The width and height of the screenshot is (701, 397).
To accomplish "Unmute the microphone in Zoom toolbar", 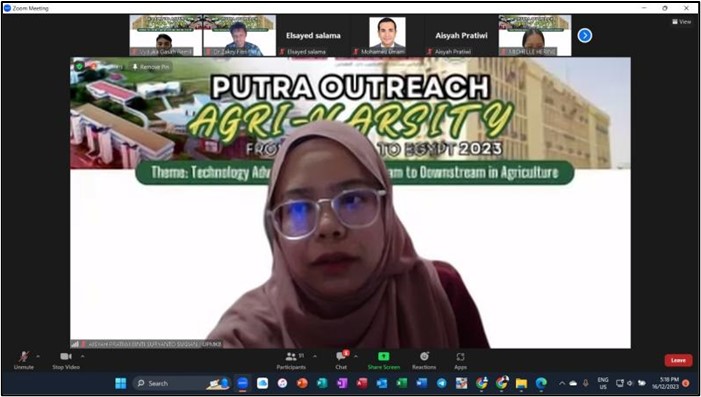I will [x=24, y=360].
